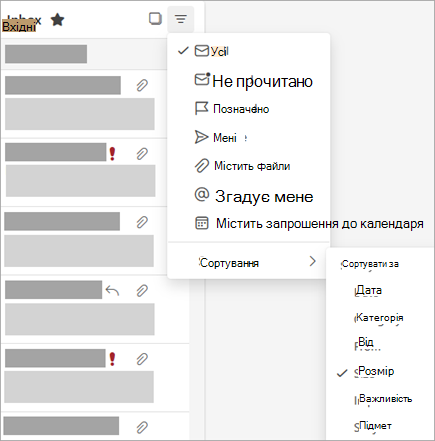
Task: Click the calendar icon in filter menu
Action: 202,223
